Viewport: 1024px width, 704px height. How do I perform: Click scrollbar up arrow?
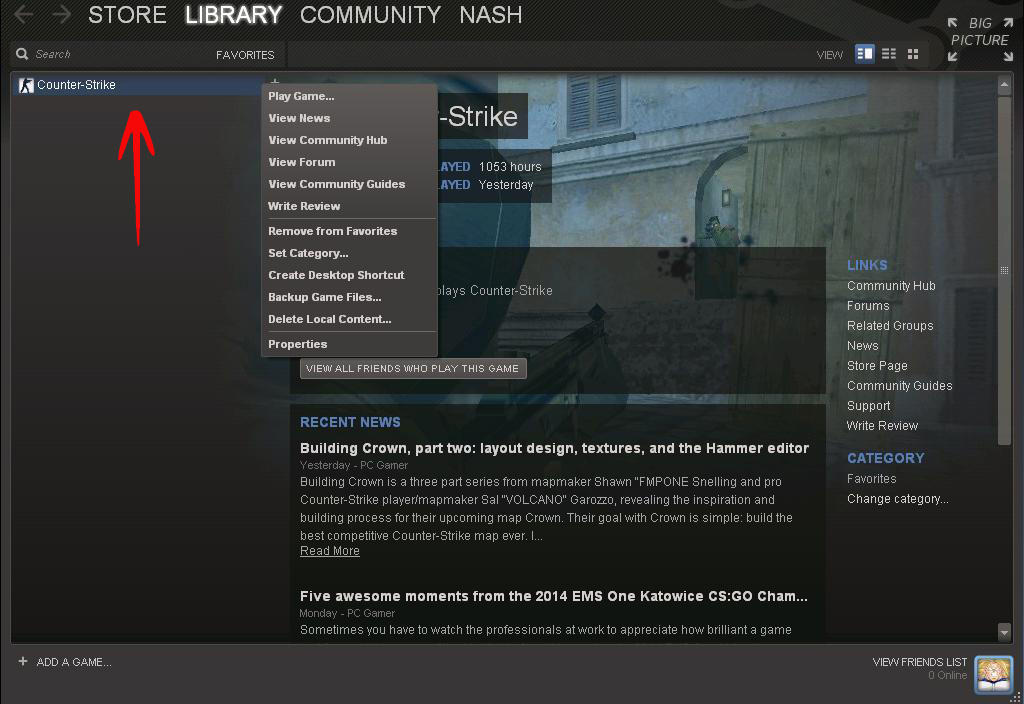coord(1004,85)
